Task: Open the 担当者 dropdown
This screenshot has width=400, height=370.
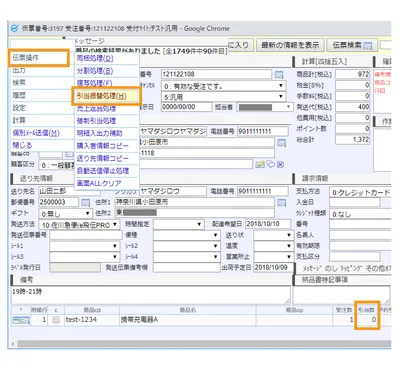Action: pos(264,107)
